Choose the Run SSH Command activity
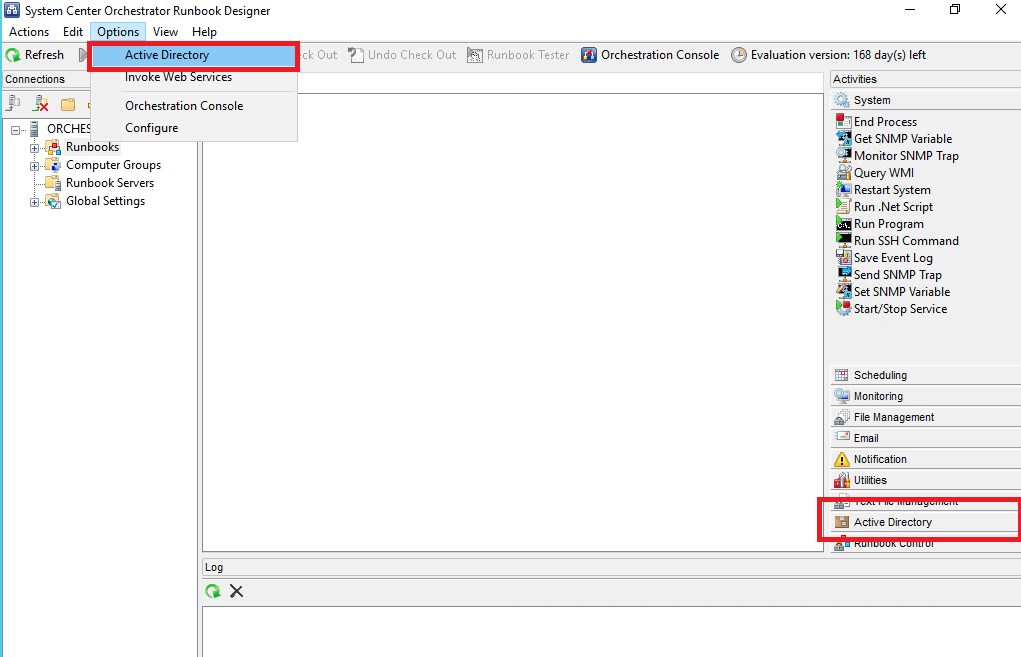The height and width of the screenshot is (657, 1021). (905, 241)
